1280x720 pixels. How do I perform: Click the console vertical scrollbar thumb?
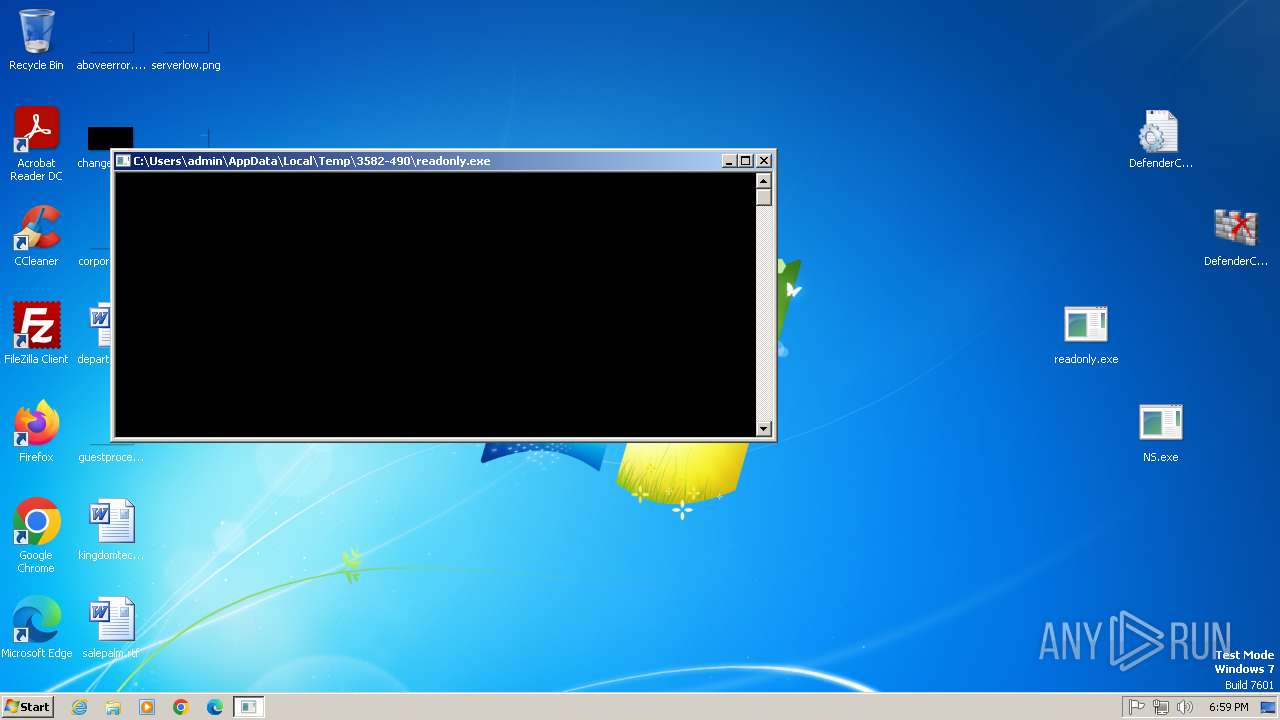(764, 197)
